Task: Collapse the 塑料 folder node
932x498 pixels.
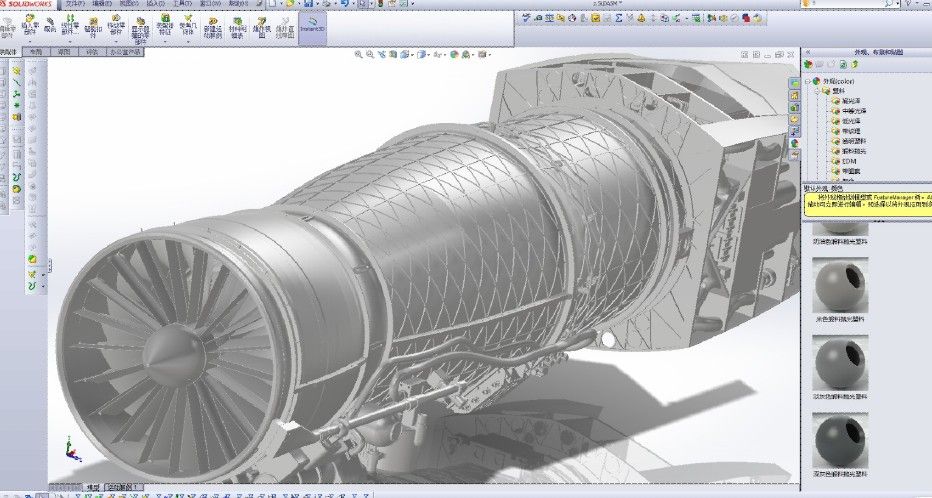Action: click(x=817, y=92)
